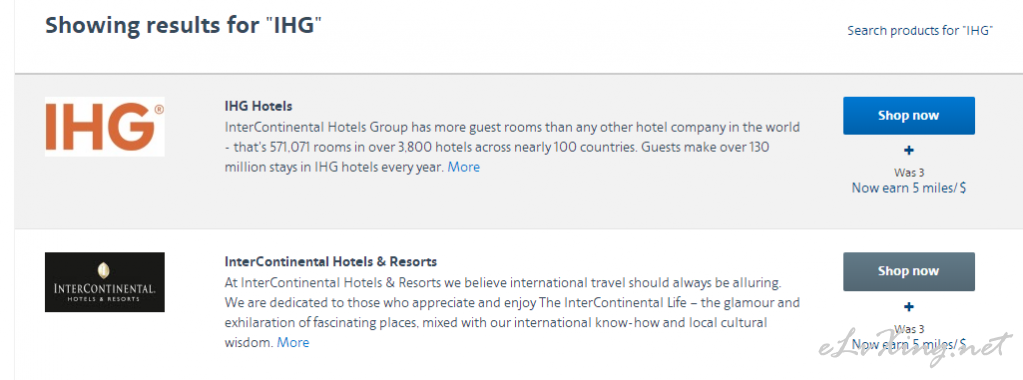
Task: Click the registered trademark symbol on IHG logo
Action: pyautogui.click(x=159, y=109)
